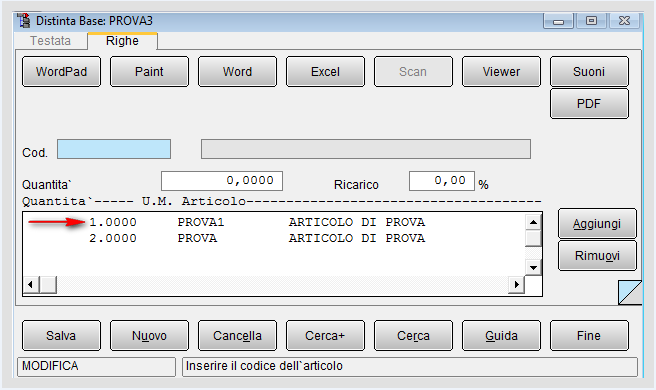Click the list scroll right arrow

click(x=516, y=285)
